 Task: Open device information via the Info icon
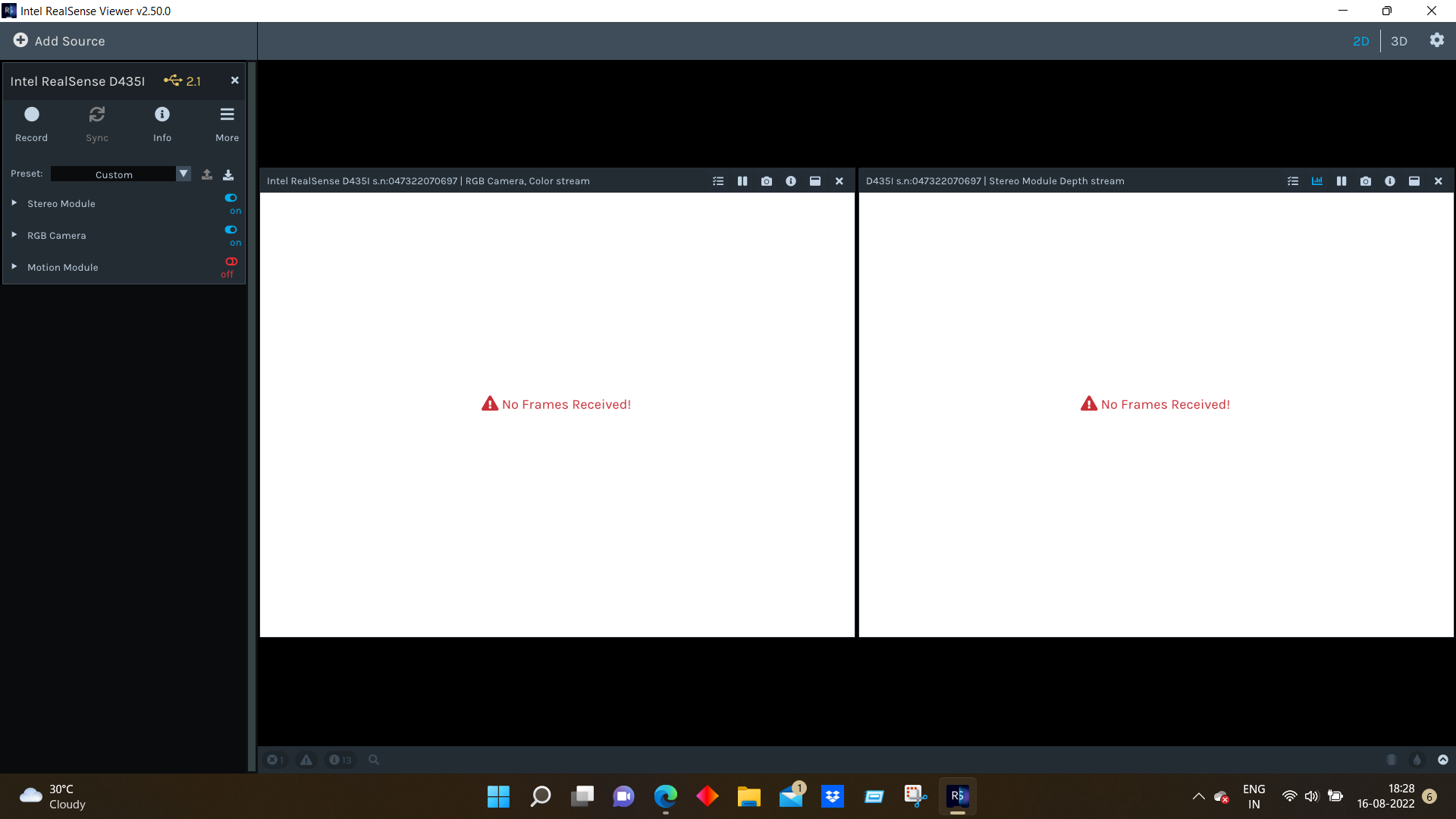[162, 115]
